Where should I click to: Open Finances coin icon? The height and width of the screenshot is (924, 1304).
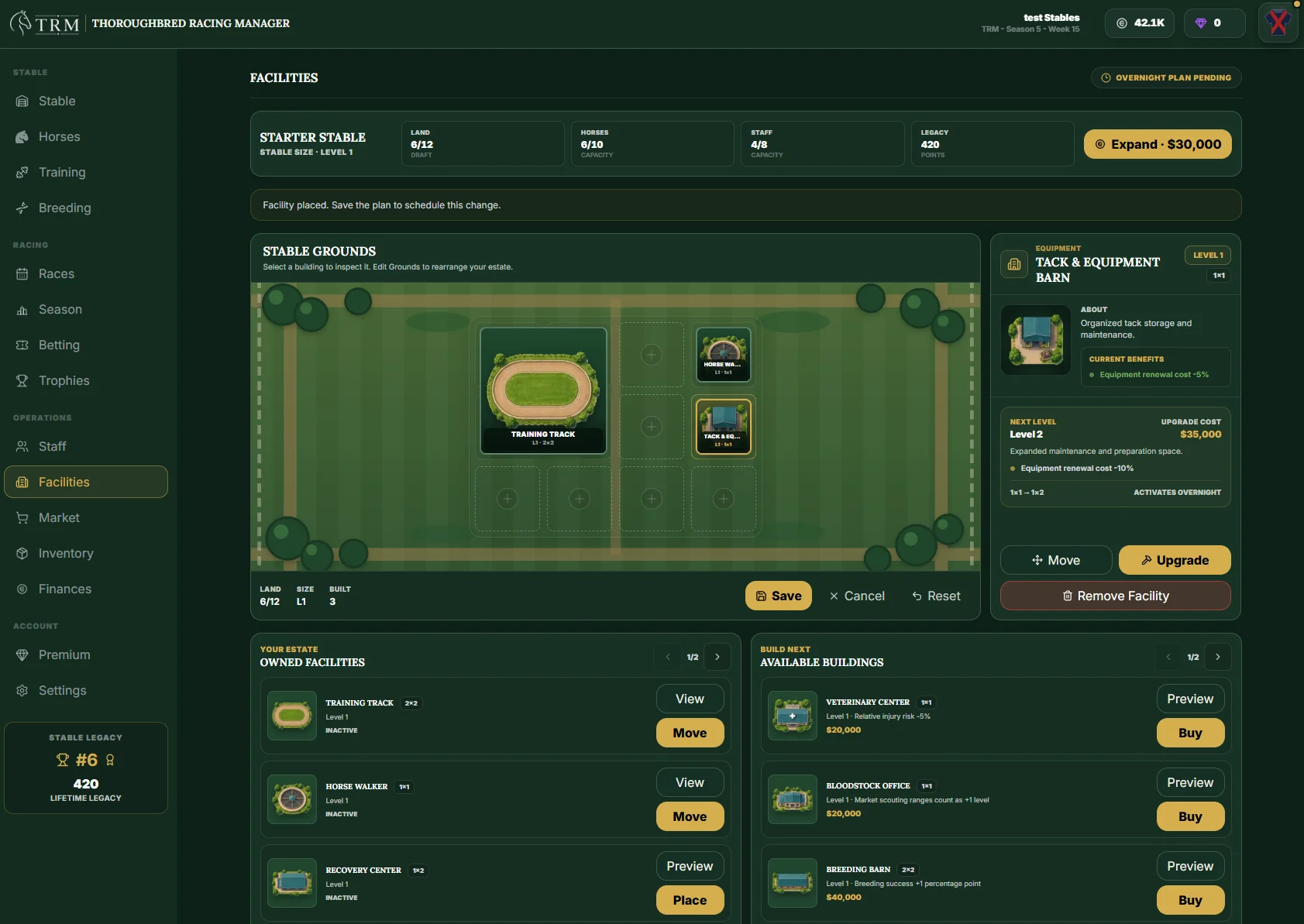coord(22,589)
